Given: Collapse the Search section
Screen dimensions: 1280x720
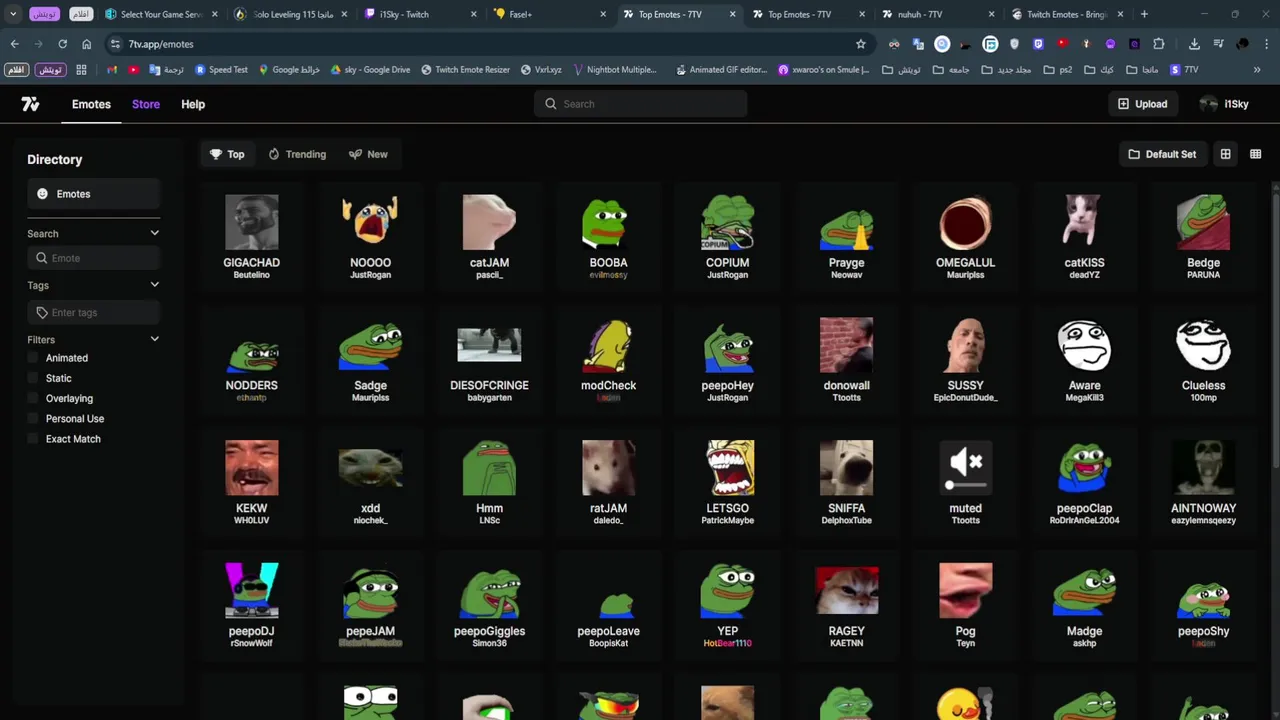Looking at the screenshot, I should [154, 233].
